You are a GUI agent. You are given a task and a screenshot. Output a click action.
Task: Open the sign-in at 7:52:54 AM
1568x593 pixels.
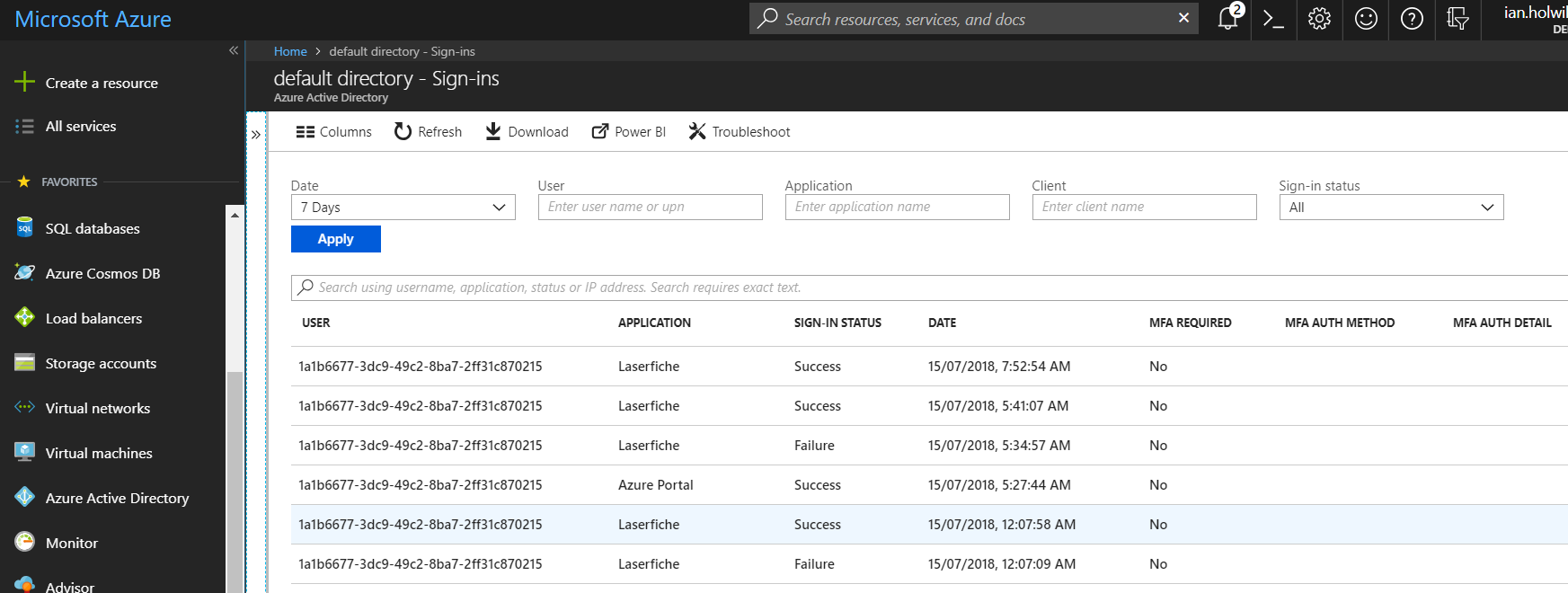[929, 367]
